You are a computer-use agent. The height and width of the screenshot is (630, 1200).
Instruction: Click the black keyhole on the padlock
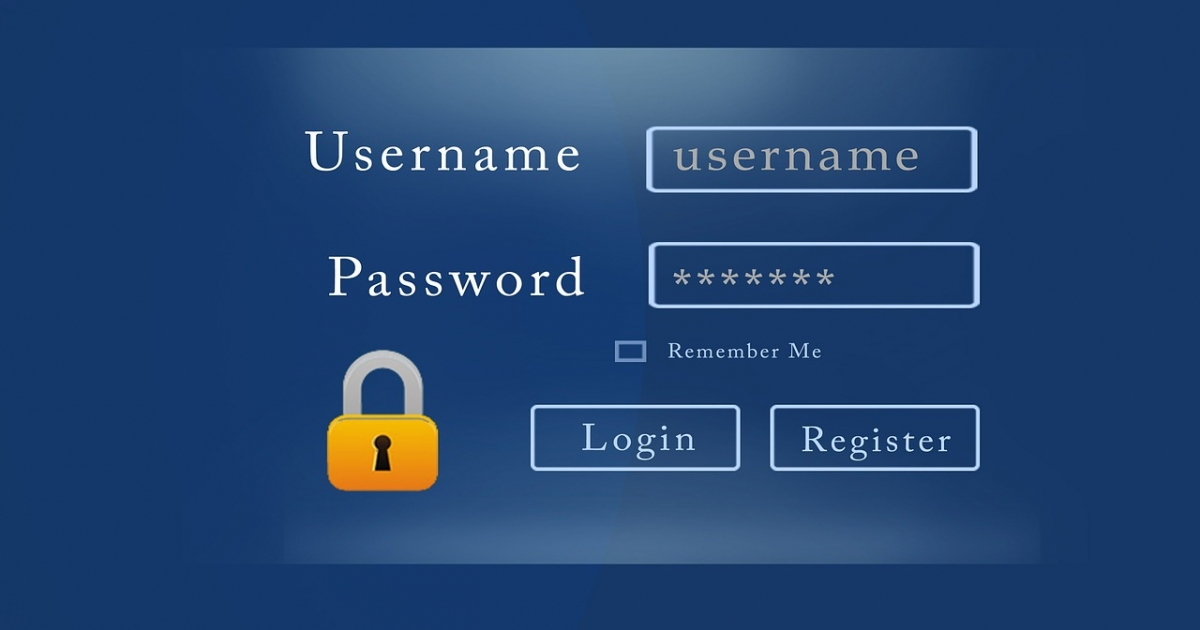tap(383, 452)
